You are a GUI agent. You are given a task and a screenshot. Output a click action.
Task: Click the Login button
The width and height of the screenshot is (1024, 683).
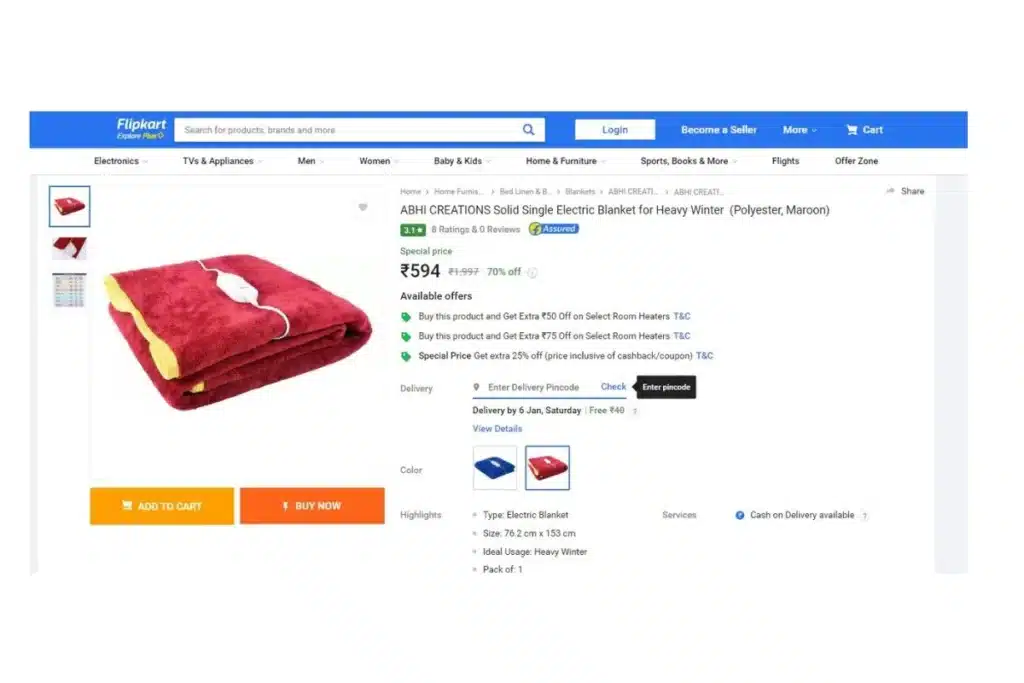point(615,129)
